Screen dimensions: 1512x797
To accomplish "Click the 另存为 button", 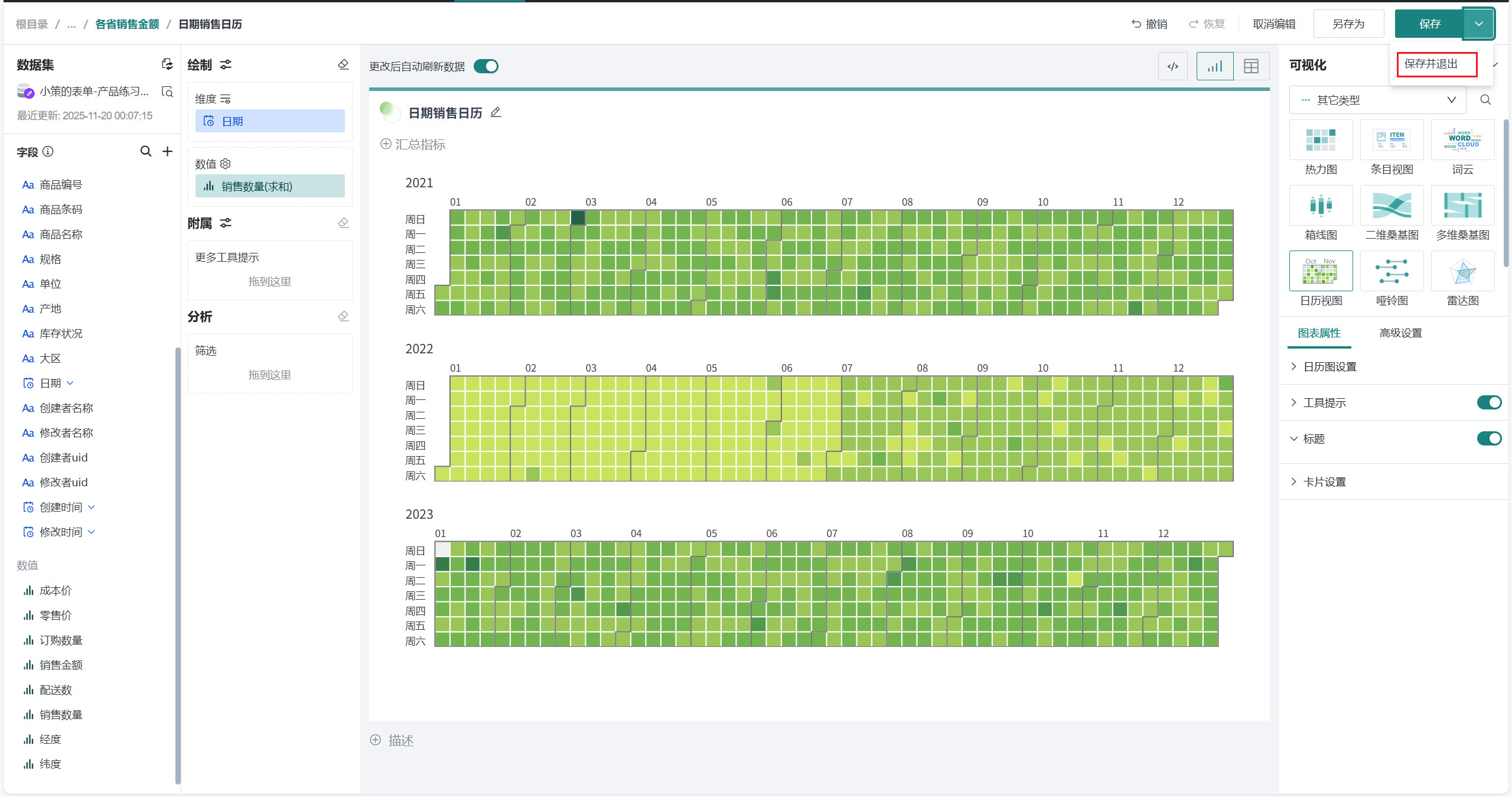I will 1348,24.
